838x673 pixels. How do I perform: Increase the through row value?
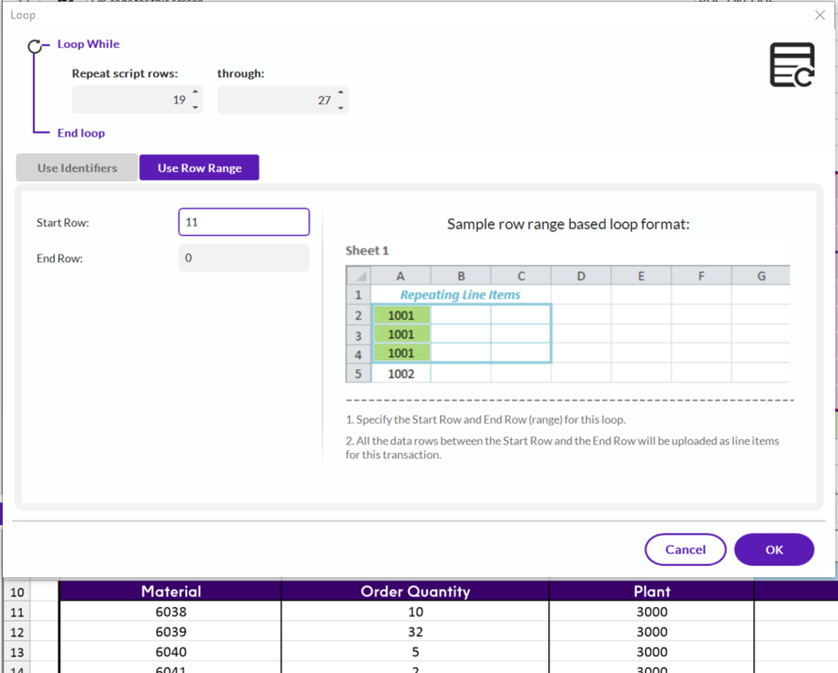pyautogui.click(x=341, y=92)
